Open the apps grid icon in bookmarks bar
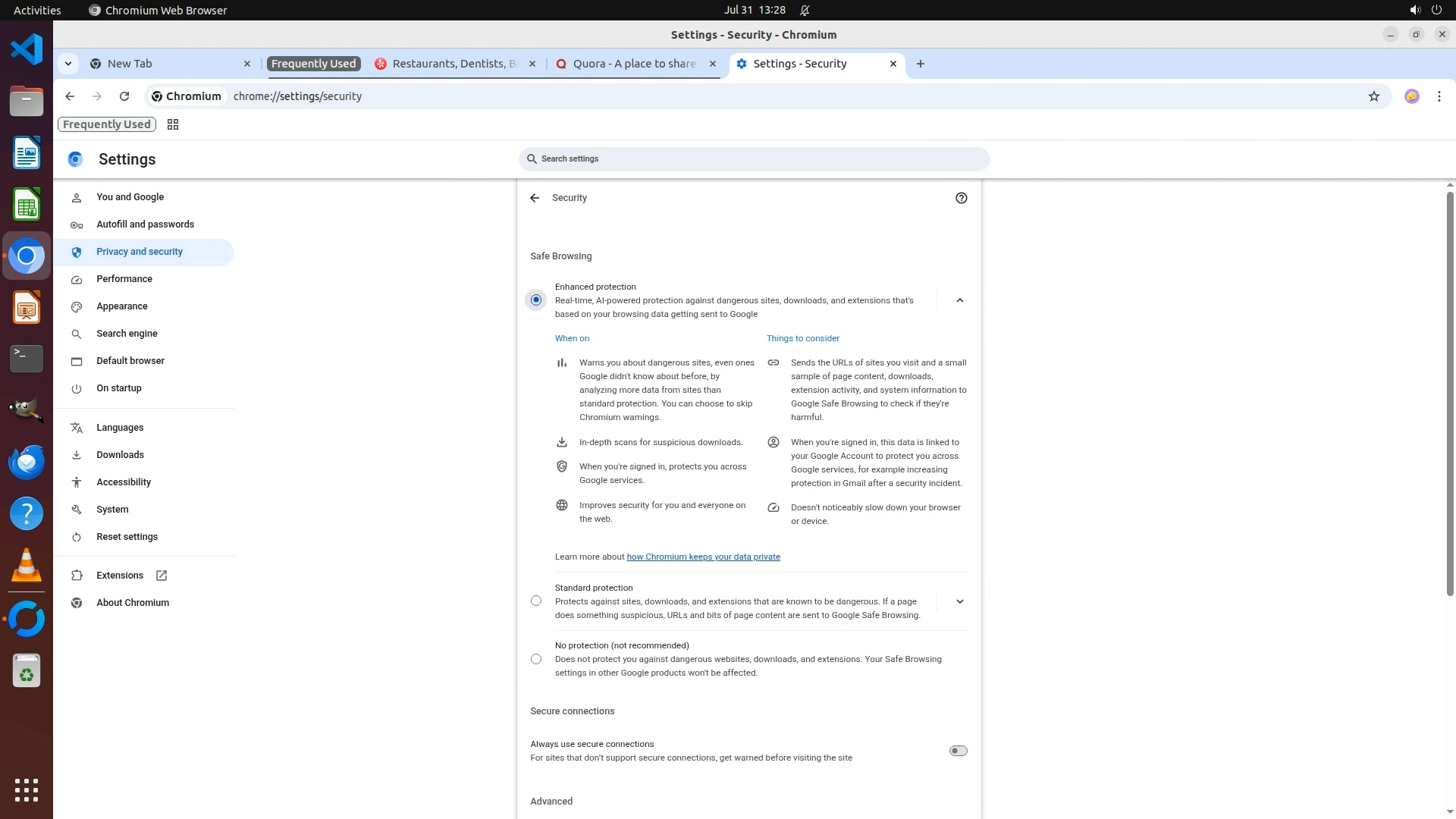The height and width of the screenshot is (819, 1456). pos(173,124)
